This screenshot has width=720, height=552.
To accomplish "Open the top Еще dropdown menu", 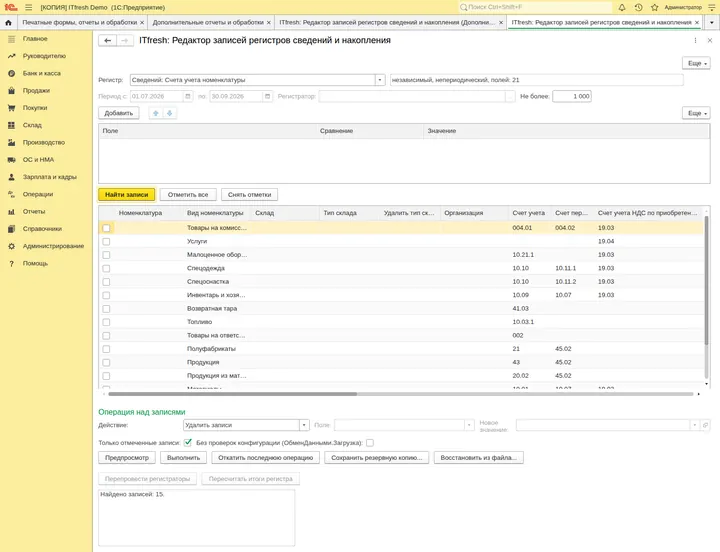I will click(x=696, y=63).
